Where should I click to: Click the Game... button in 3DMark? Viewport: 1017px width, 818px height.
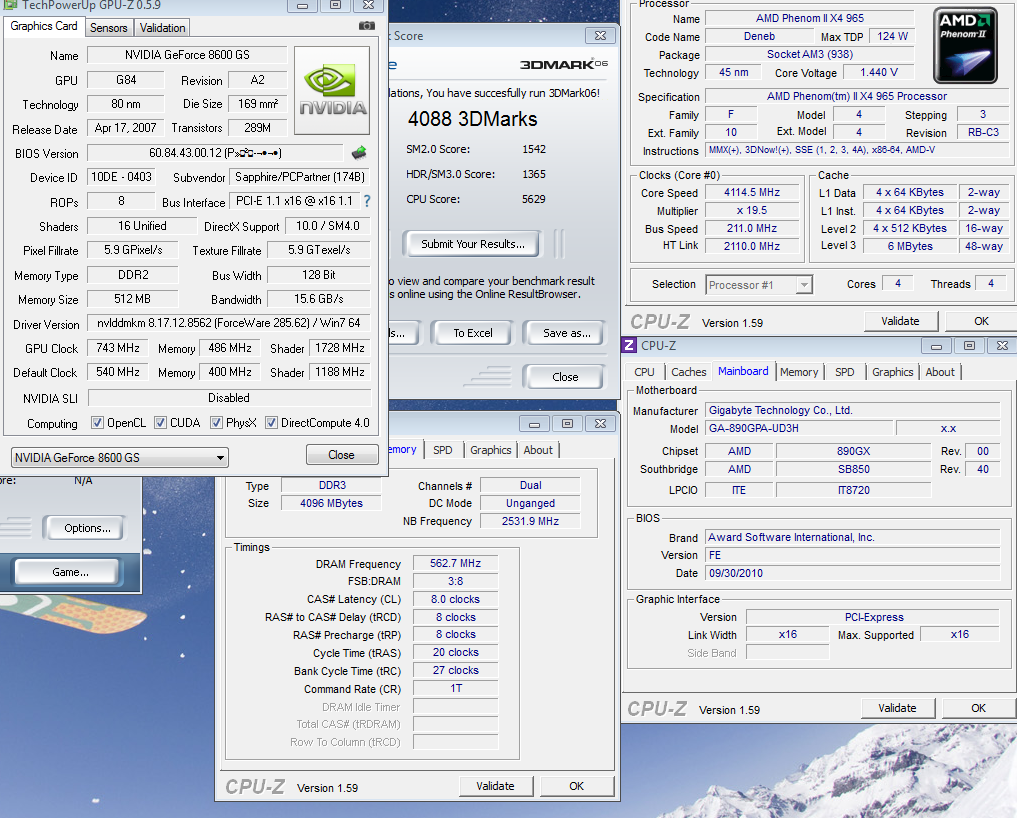coord(70,572)
